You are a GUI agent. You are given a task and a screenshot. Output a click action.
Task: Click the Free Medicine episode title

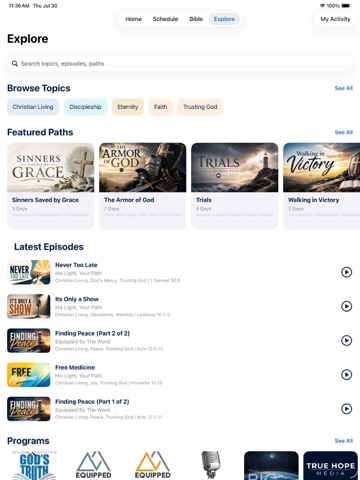(75, 367)
